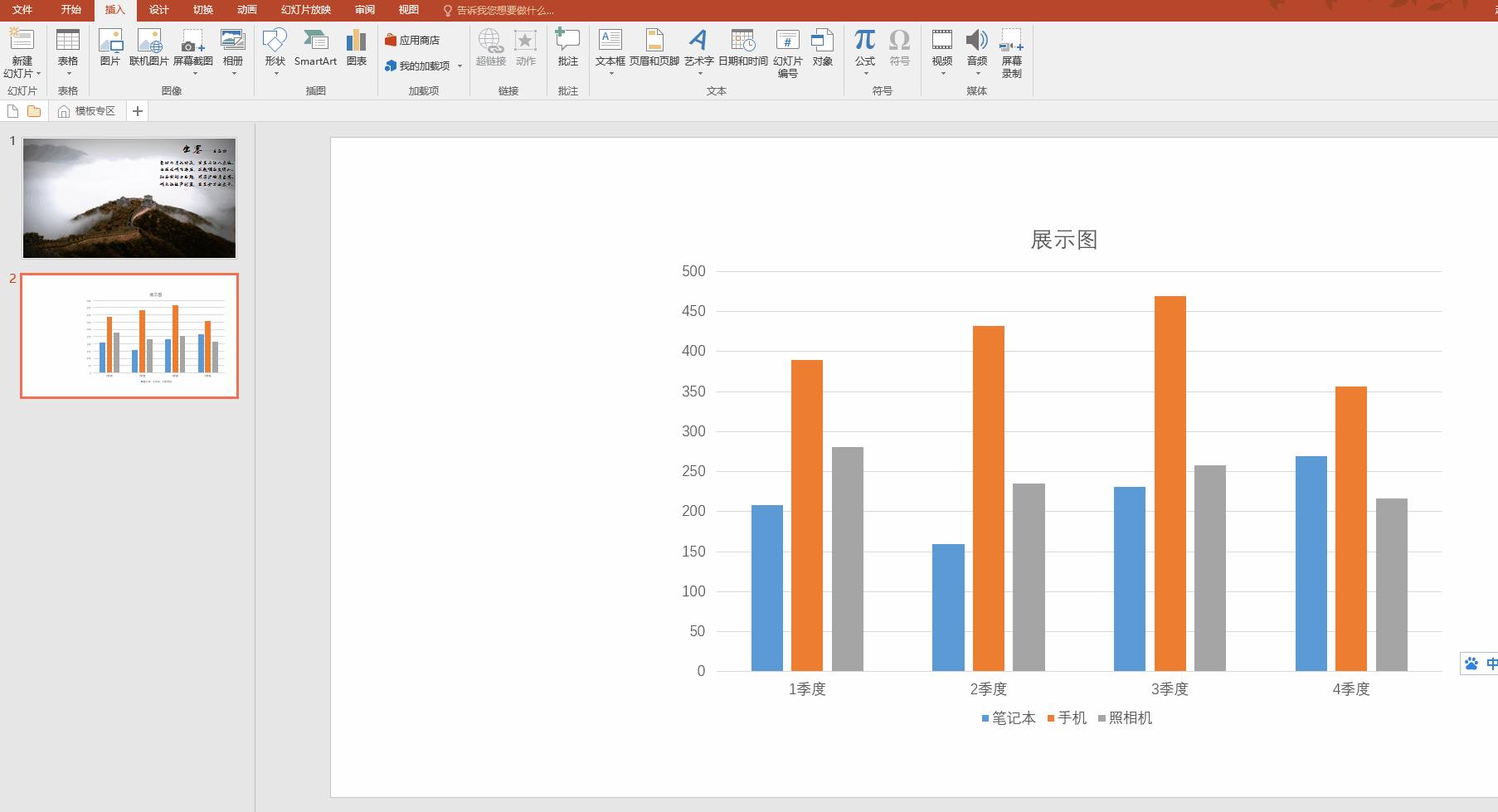Insert an Object (对象)

822,48
